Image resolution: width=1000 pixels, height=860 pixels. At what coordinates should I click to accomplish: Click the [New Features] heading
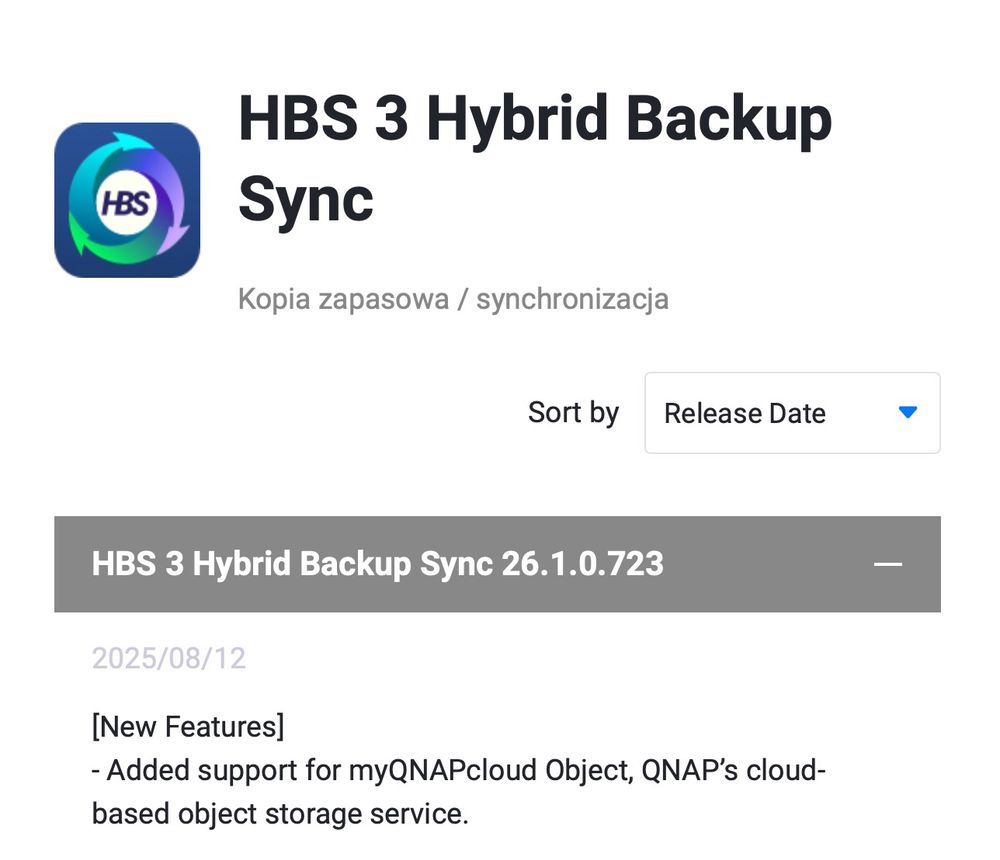(x=188, y=726)
